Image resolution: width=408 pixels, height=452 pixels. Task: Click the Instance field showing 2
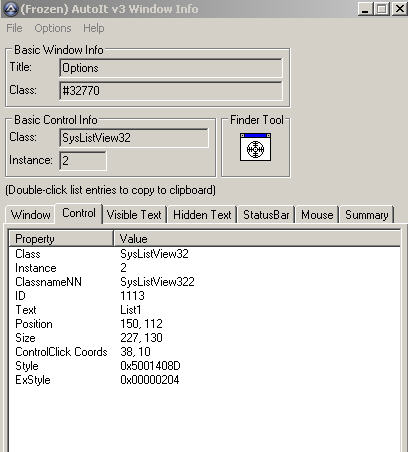pyautogui.click(x=83, y=161)
